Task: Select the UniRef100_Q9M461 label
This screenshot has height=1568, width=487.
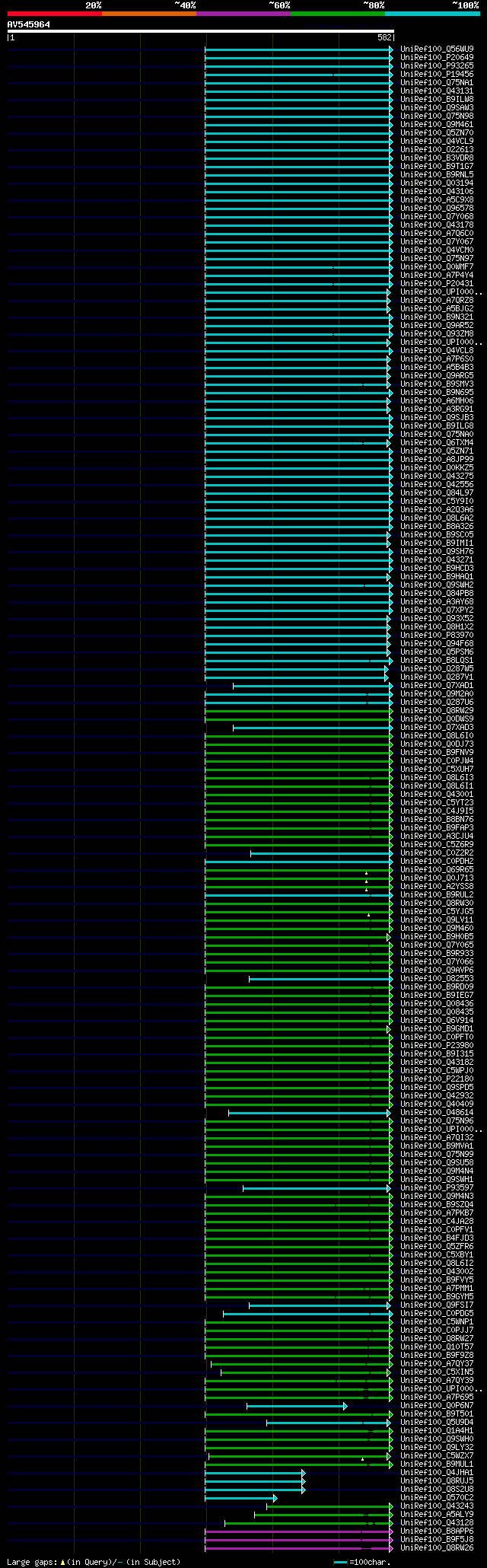Action: [x=437, y=124]
